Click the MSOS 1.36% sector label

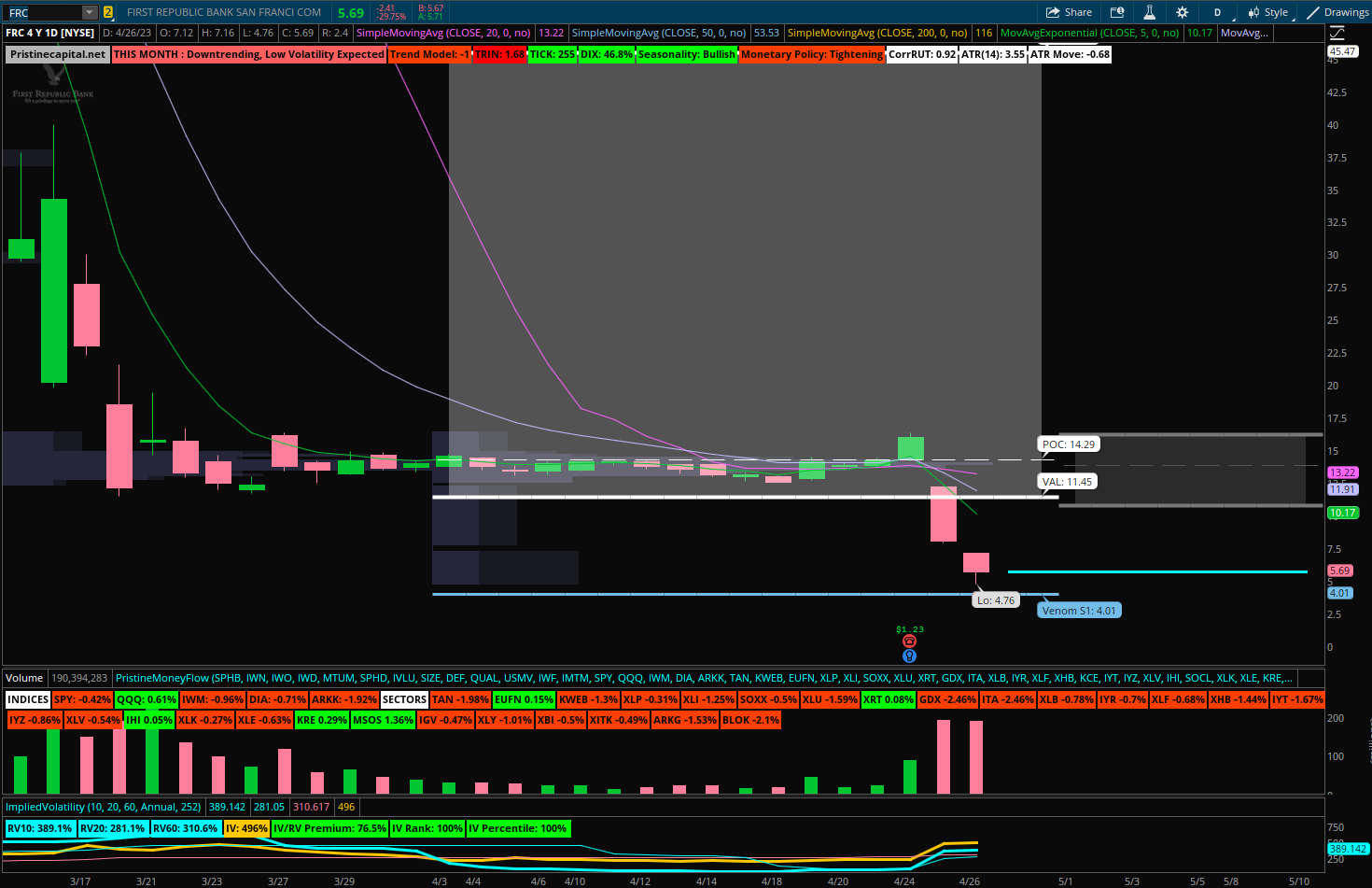(x=383, y=720)
